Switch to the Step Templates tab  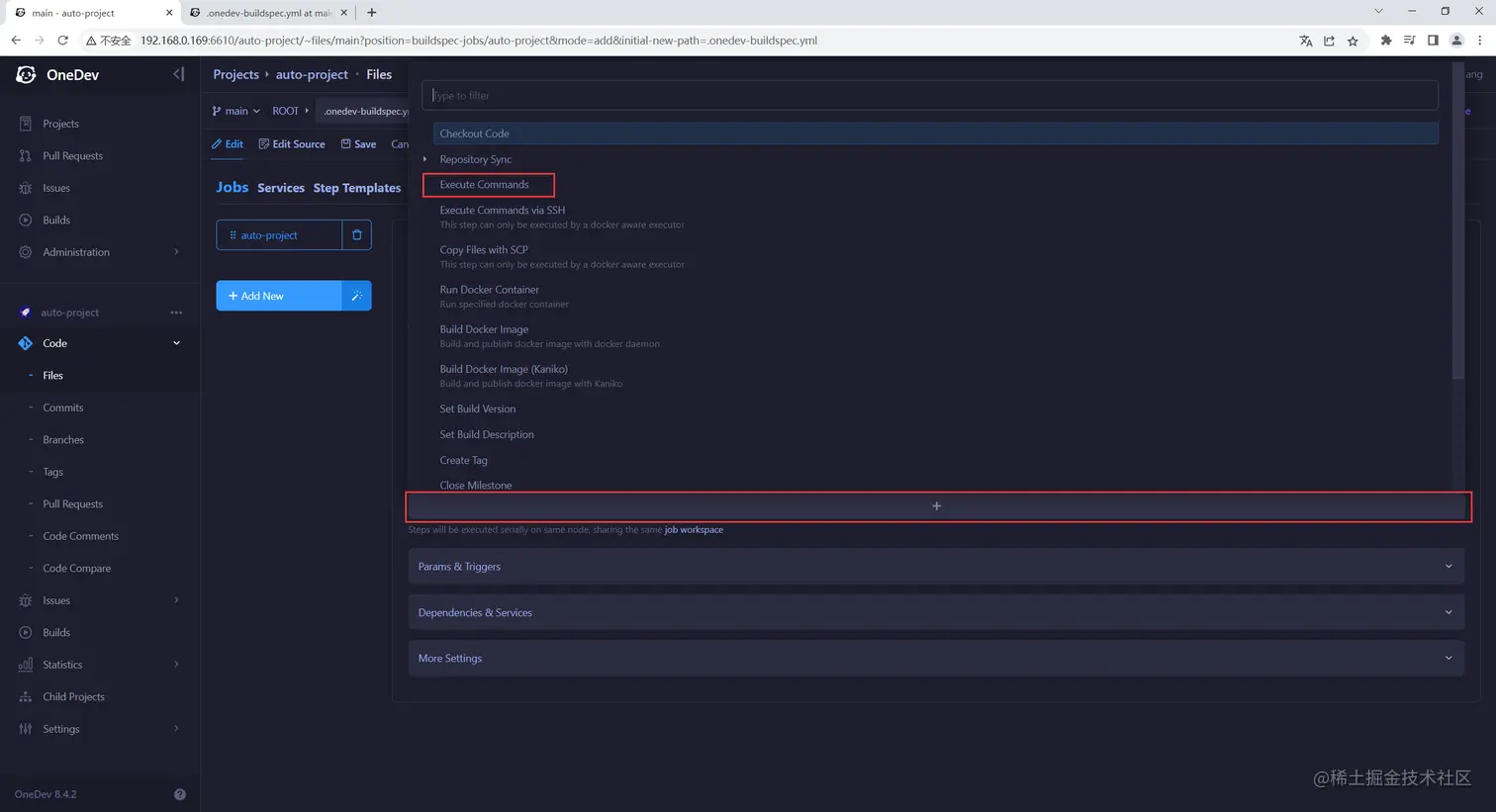tap(357, 188)
